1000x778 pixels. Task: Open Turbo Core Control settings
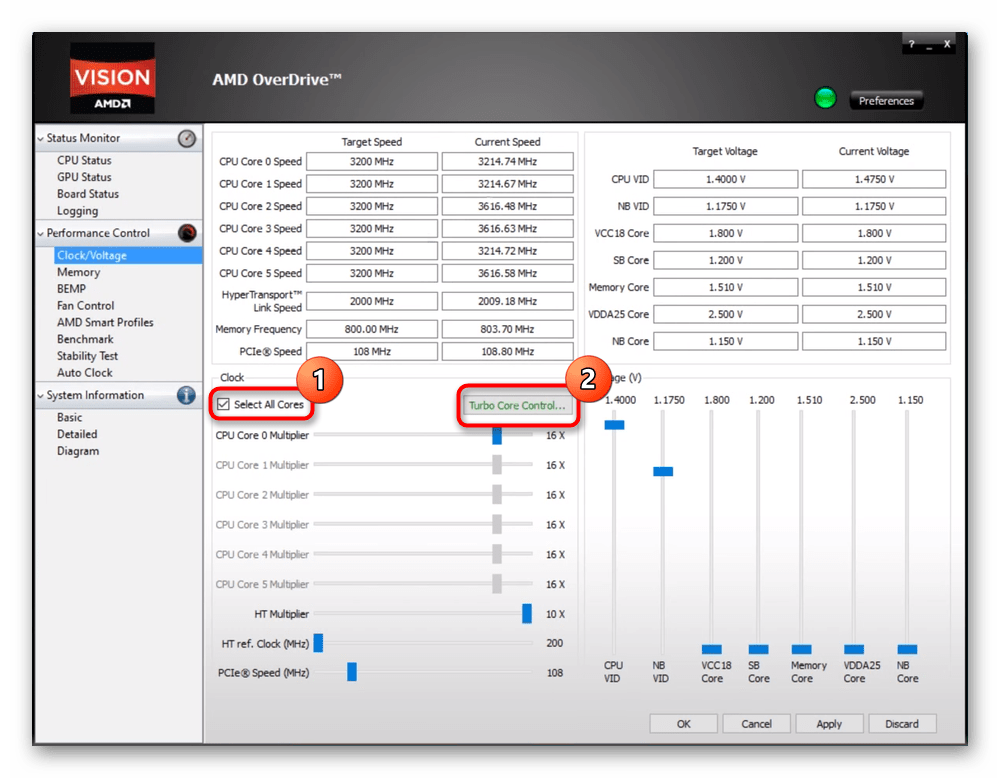click(x=517, y=406)
